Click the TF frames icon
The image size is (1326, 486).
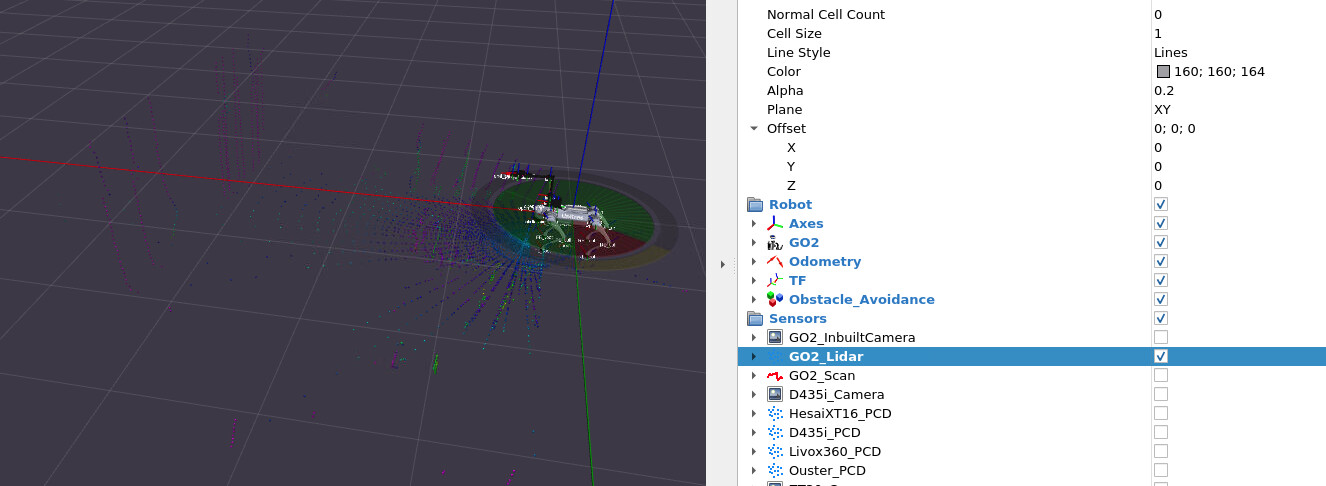click(x=775, y=281)
